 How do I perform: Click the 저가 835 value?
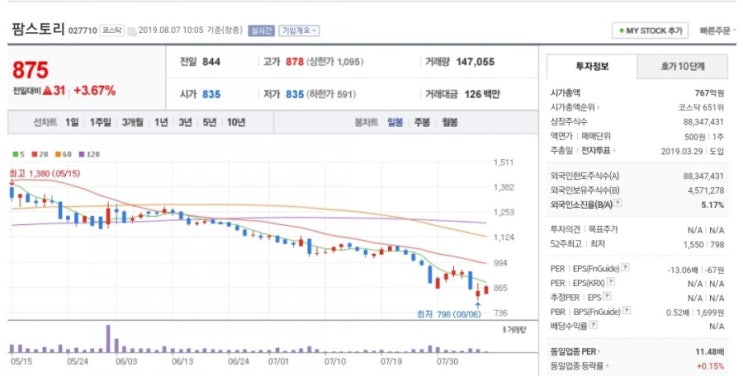[294, 94]
